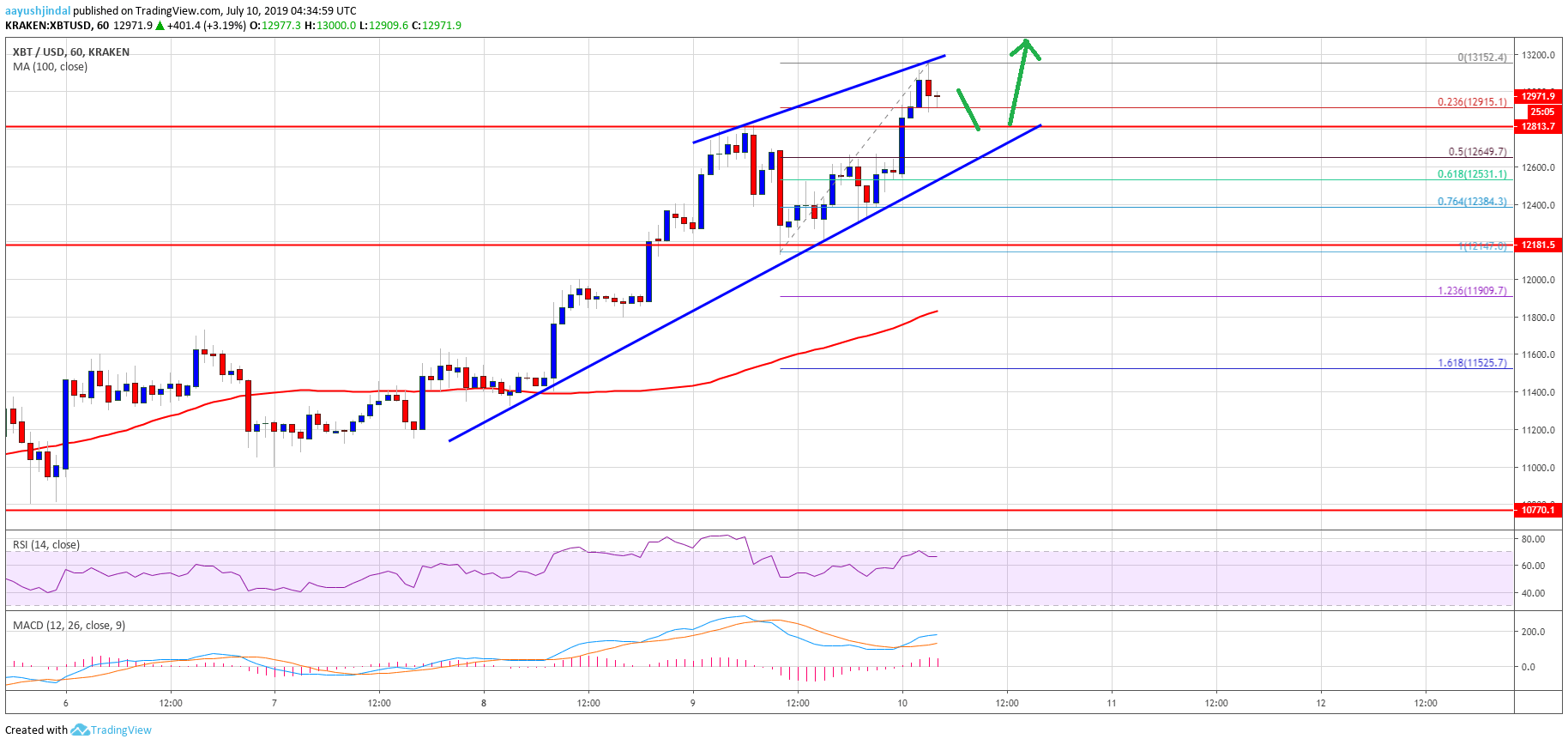
Task: Click the 0.5(12649.7) Fibonacci label
Action: coord(1477,152)
